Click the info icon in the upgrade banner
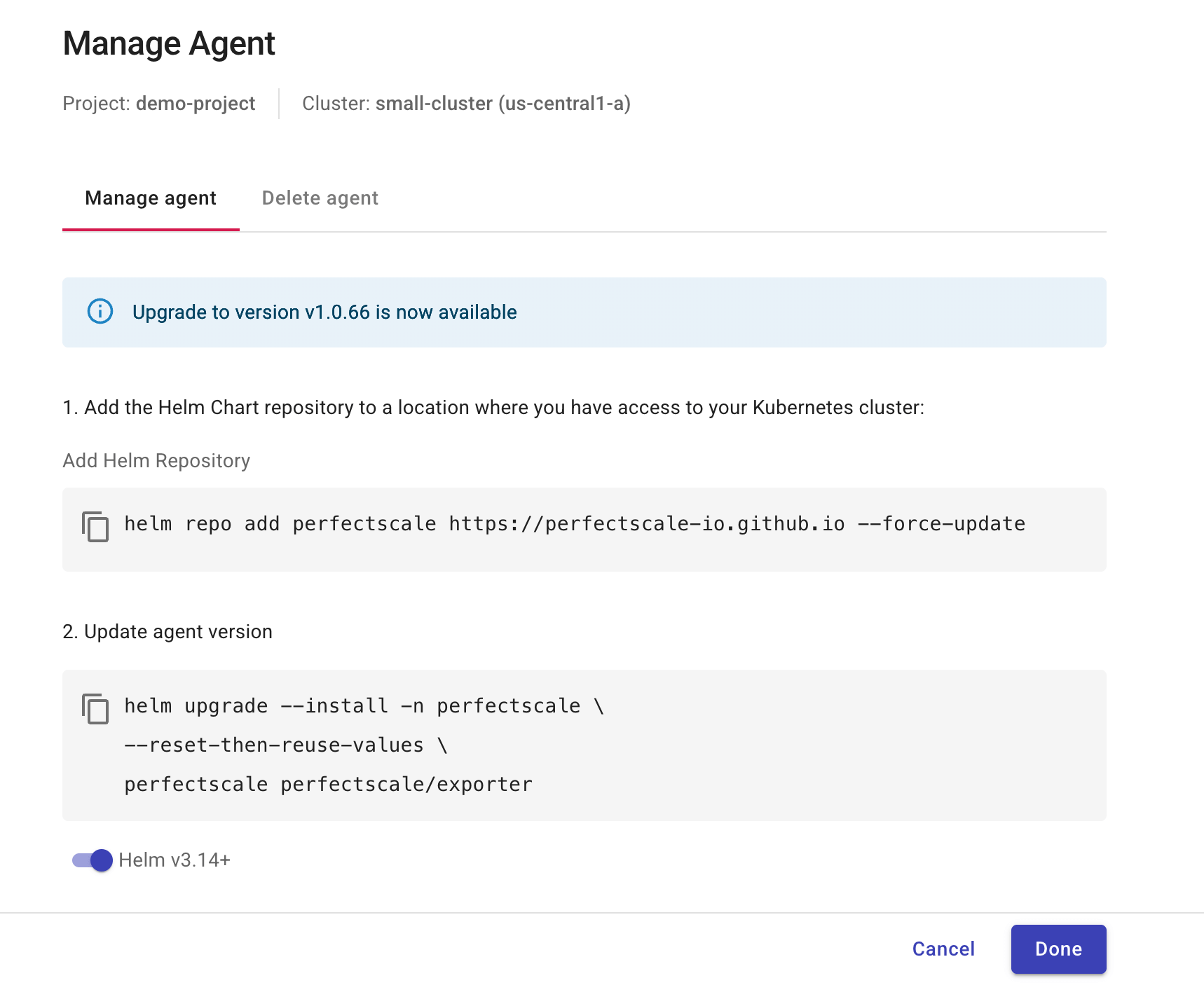The width and height of the screenshot is (1204, 985). point(100,312)
